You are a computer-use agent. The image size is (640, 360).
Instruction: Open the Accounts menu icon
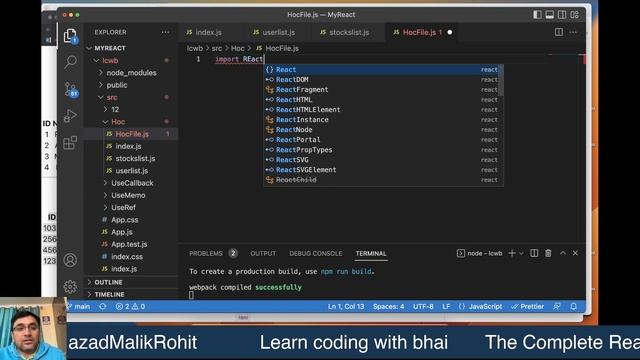click(x=70, y=260)
